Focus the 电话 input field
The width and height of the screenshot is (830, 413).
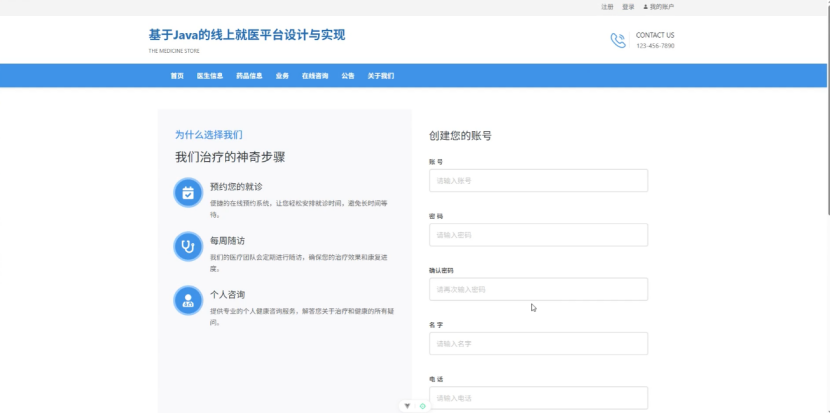(538, 398)
